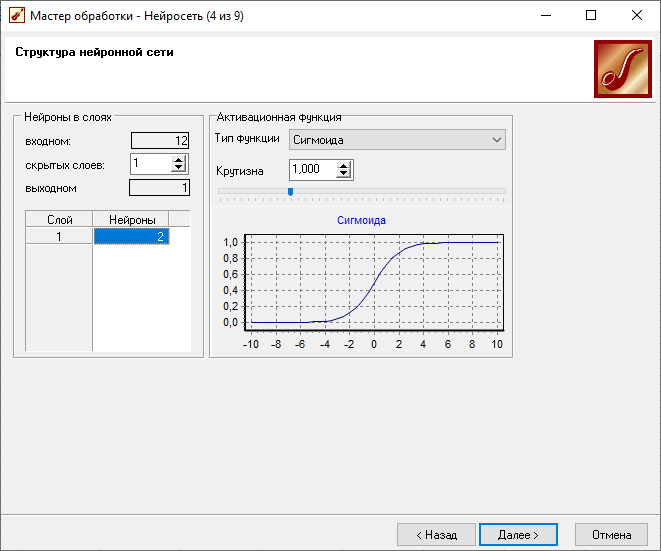Decrease the Крутизна value with down arrow

point(344,174)
